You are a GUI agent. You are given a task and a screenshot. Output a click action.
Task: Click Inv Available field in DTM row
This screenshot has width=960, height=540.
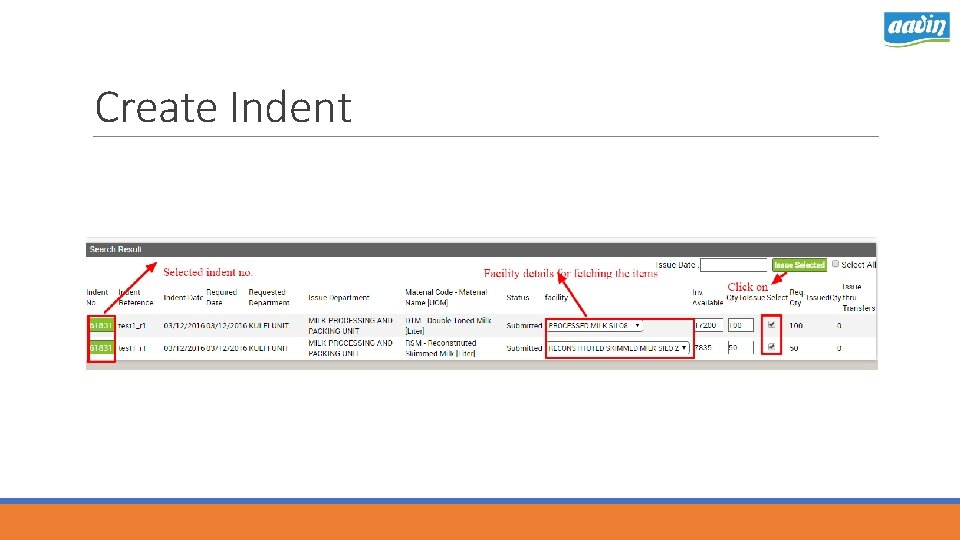coord(708,326)
